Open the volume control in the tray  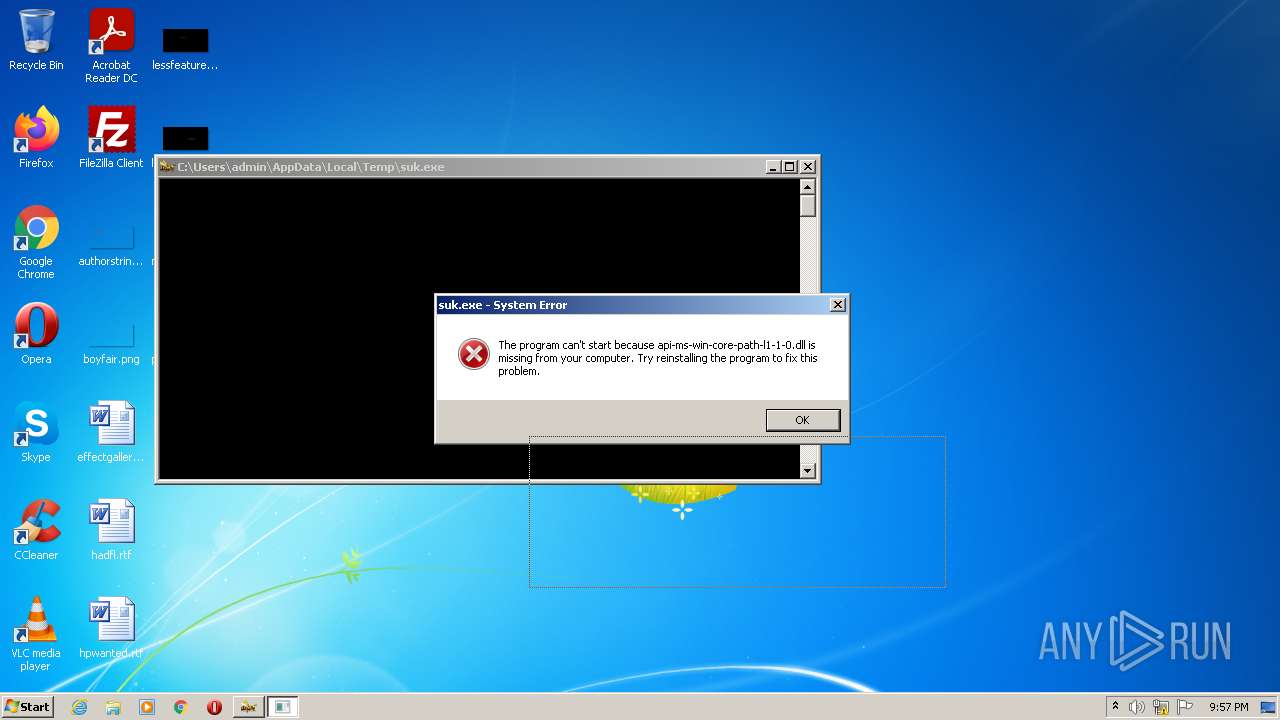pos(1137,707)
